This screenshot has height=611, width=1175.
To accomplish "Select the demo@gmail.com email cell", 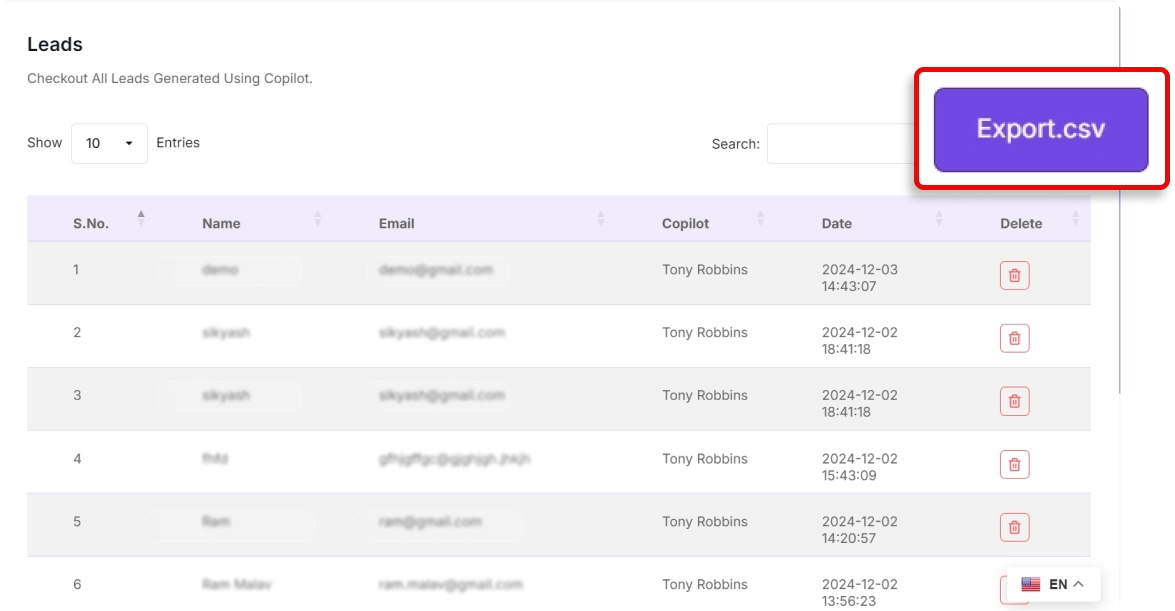I will tap(436, 270).
